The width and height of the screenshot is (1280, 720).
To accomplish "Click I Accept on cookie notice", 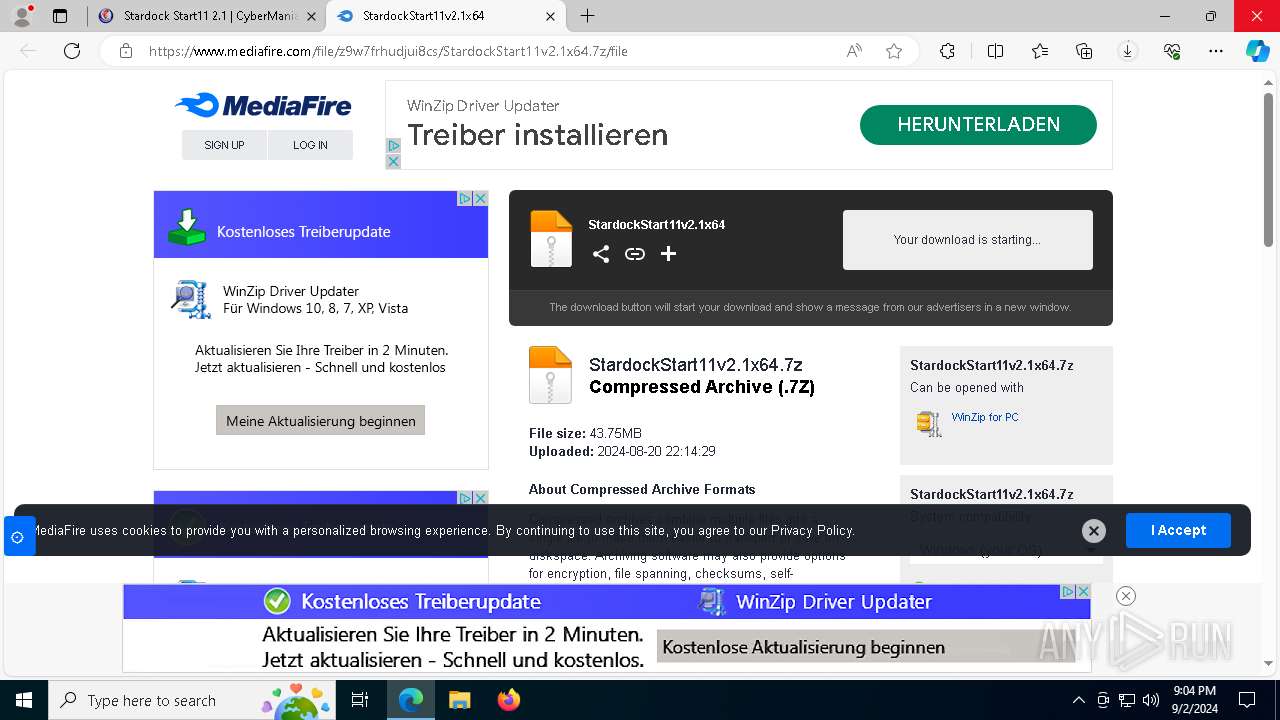I will pos(1178,530).
